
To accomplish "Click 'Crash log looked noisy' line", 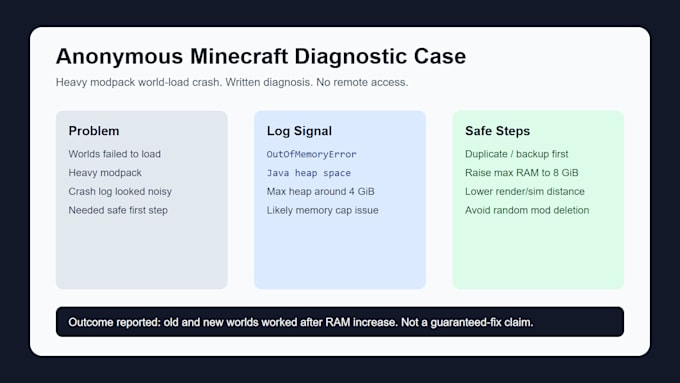I will [120, 191].
